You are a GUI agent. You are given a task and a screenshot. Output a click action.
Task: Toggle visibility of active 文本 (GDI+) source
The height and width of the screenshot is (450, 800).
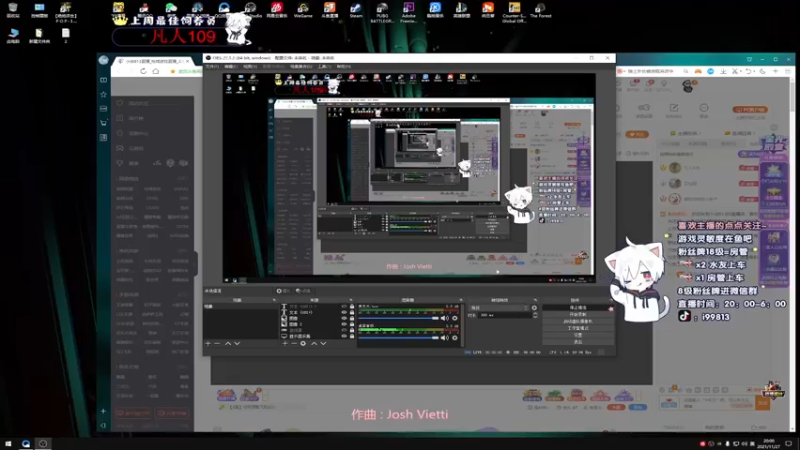click(x=344, y=312)
